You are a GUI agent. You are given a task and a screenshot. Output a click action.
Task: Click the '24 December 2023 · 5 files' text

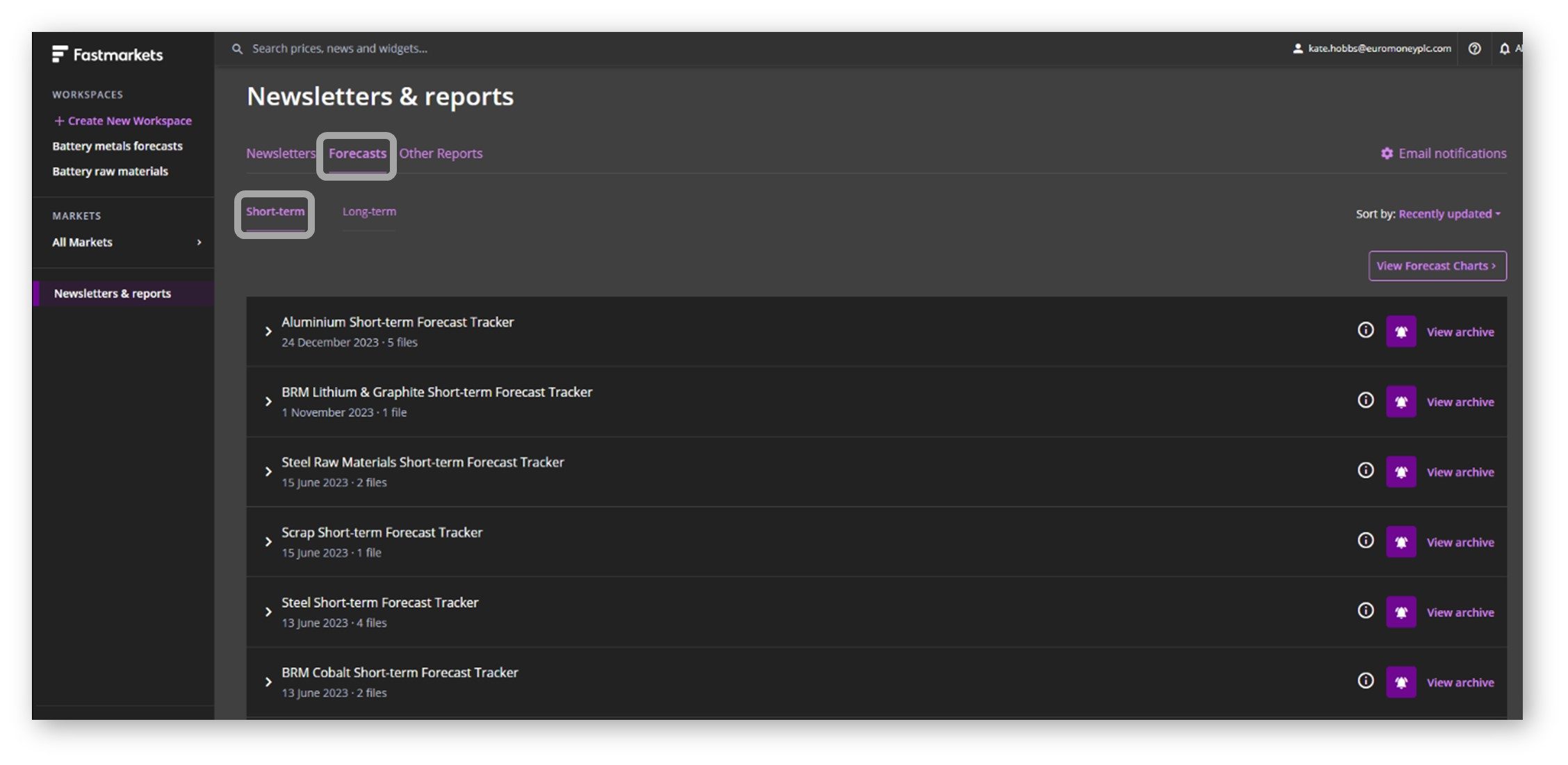point(350,343)
